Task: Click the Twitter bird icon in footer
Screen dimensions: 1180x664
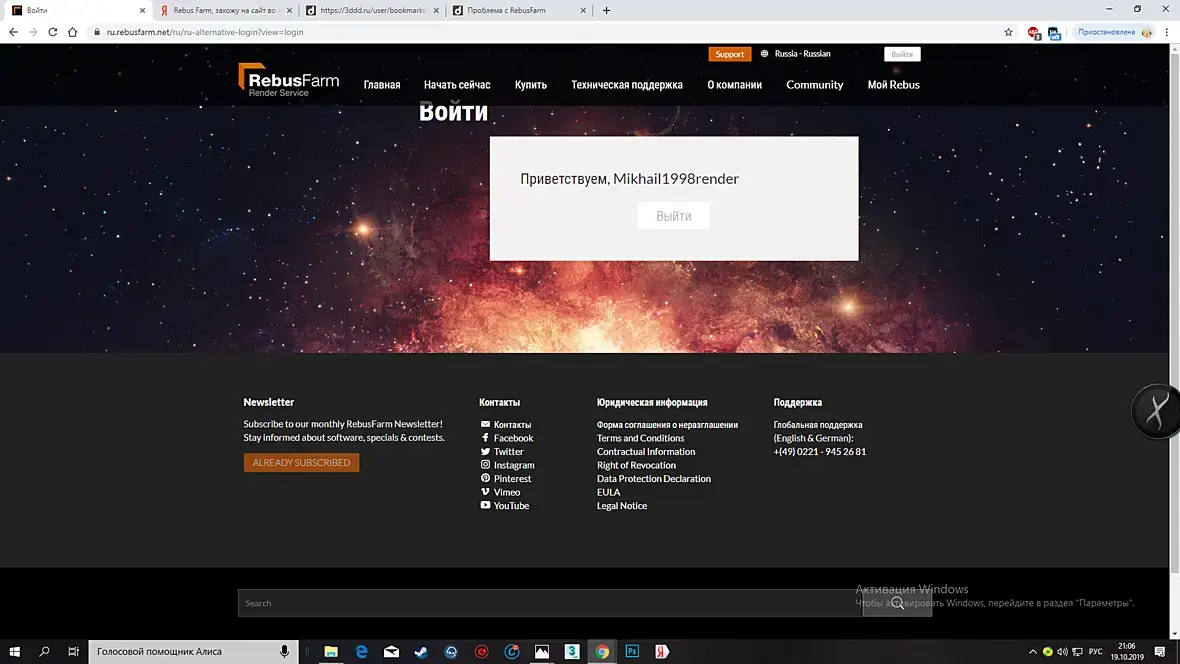Action: click(x=485, y=452)
